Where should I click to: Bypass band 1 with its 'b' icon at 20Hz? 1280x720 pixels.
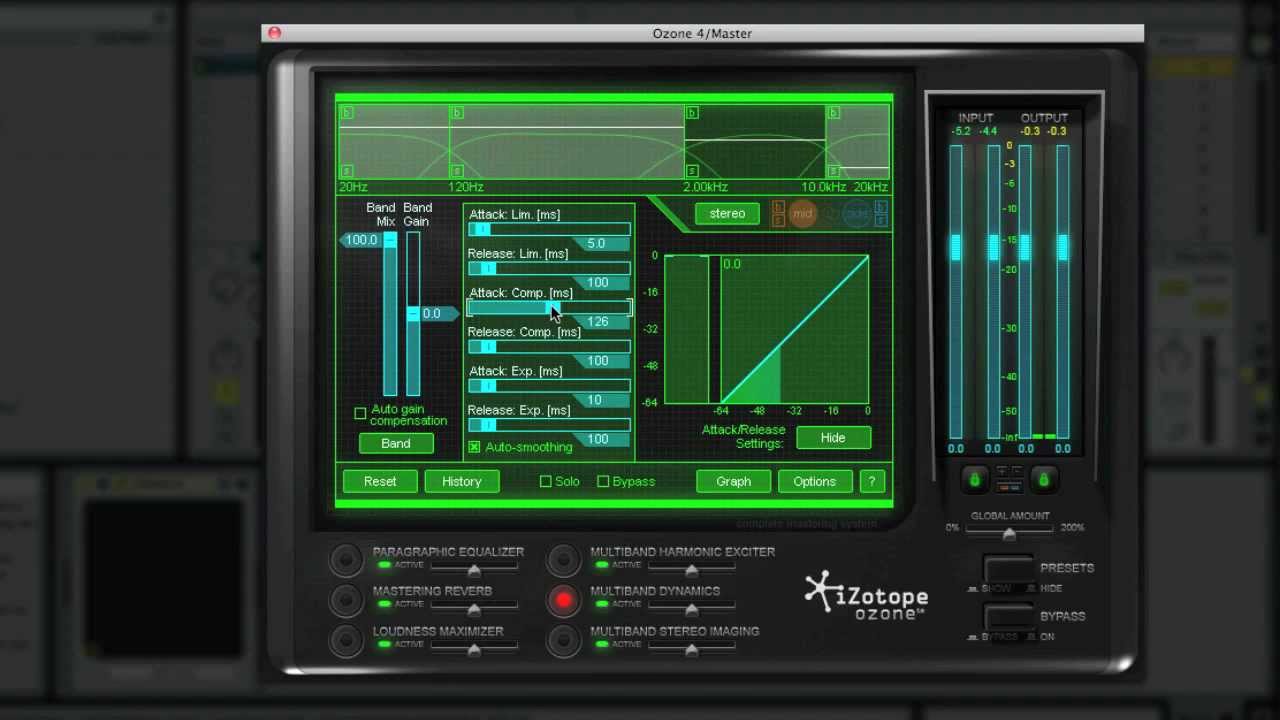[347, 113]
